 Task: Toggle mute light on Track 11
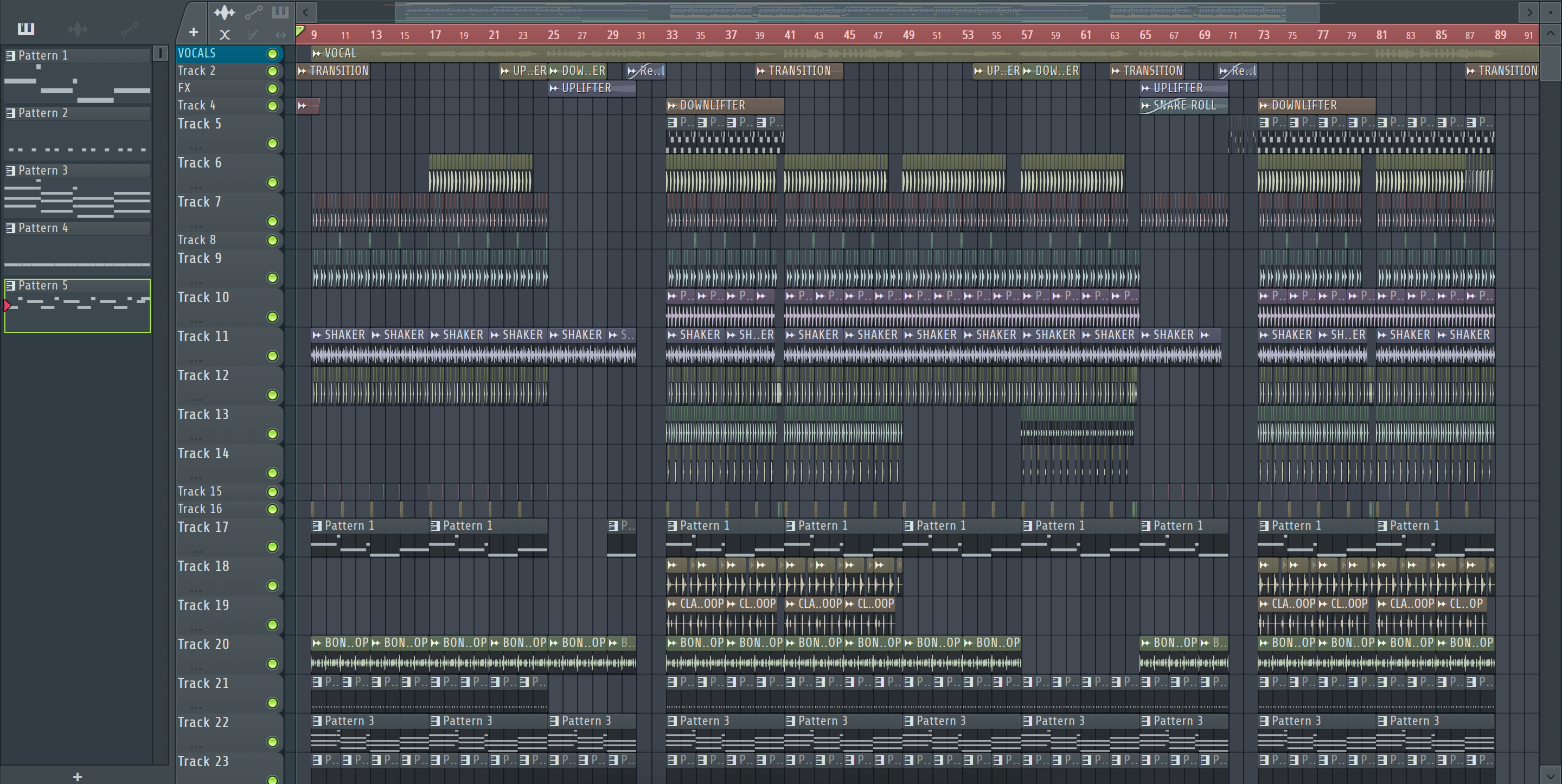[x=272, y=356]
